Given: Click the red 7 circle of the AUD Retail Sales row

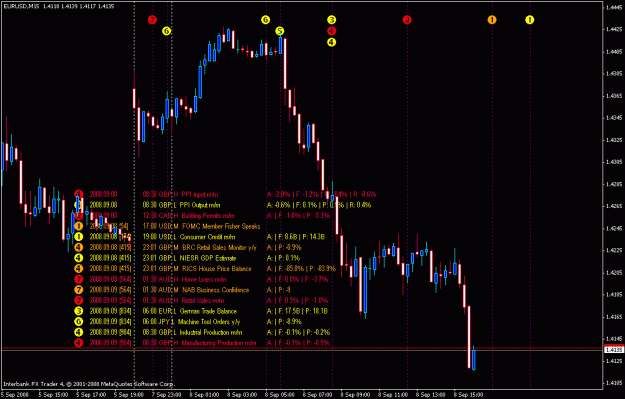Looking at the screenshot, I should pyautogui.click(x=79, y=300).
